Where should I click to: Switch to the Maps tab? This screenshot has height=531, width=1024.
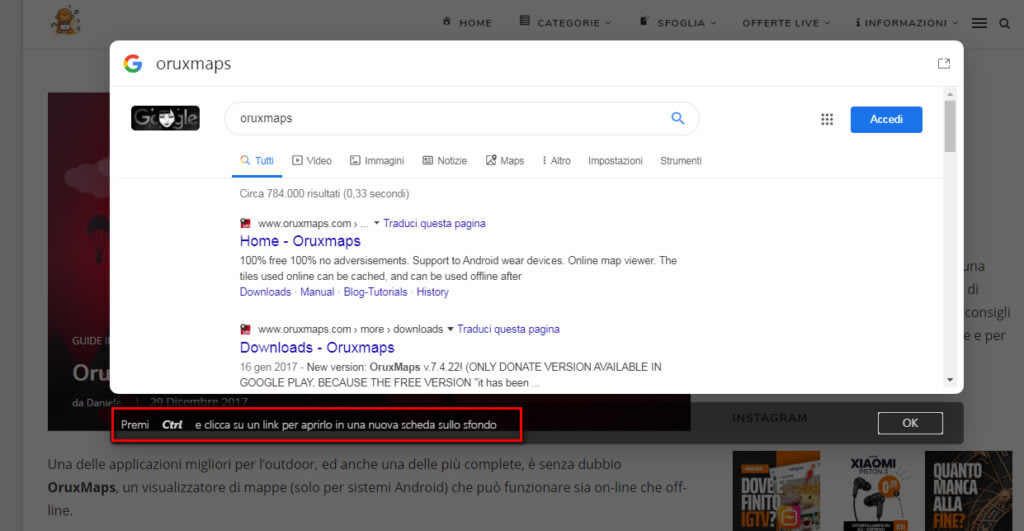(505, 161)
